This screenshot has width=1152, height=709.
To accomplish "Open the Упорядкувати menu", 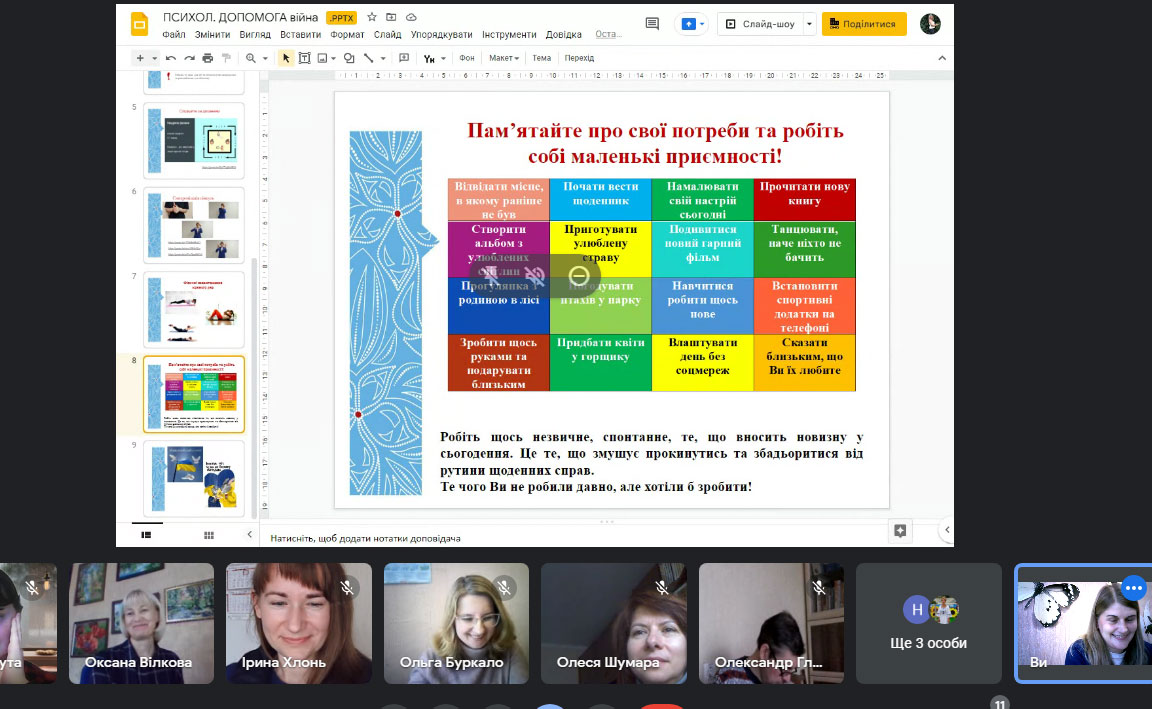I will [x=442, y=35].
